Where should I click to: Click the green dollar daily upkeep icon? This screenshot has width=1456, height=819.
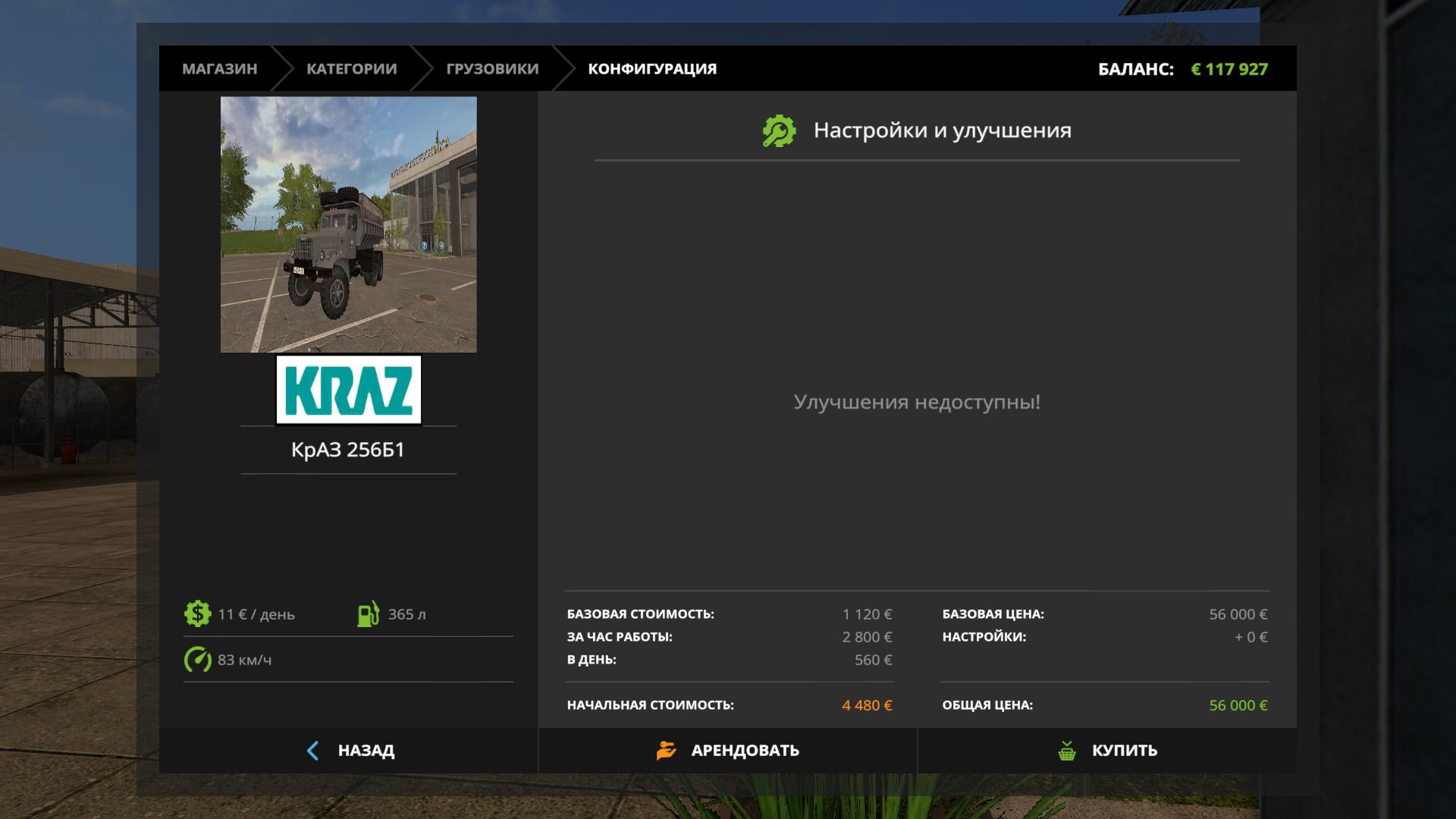point(197,613)
